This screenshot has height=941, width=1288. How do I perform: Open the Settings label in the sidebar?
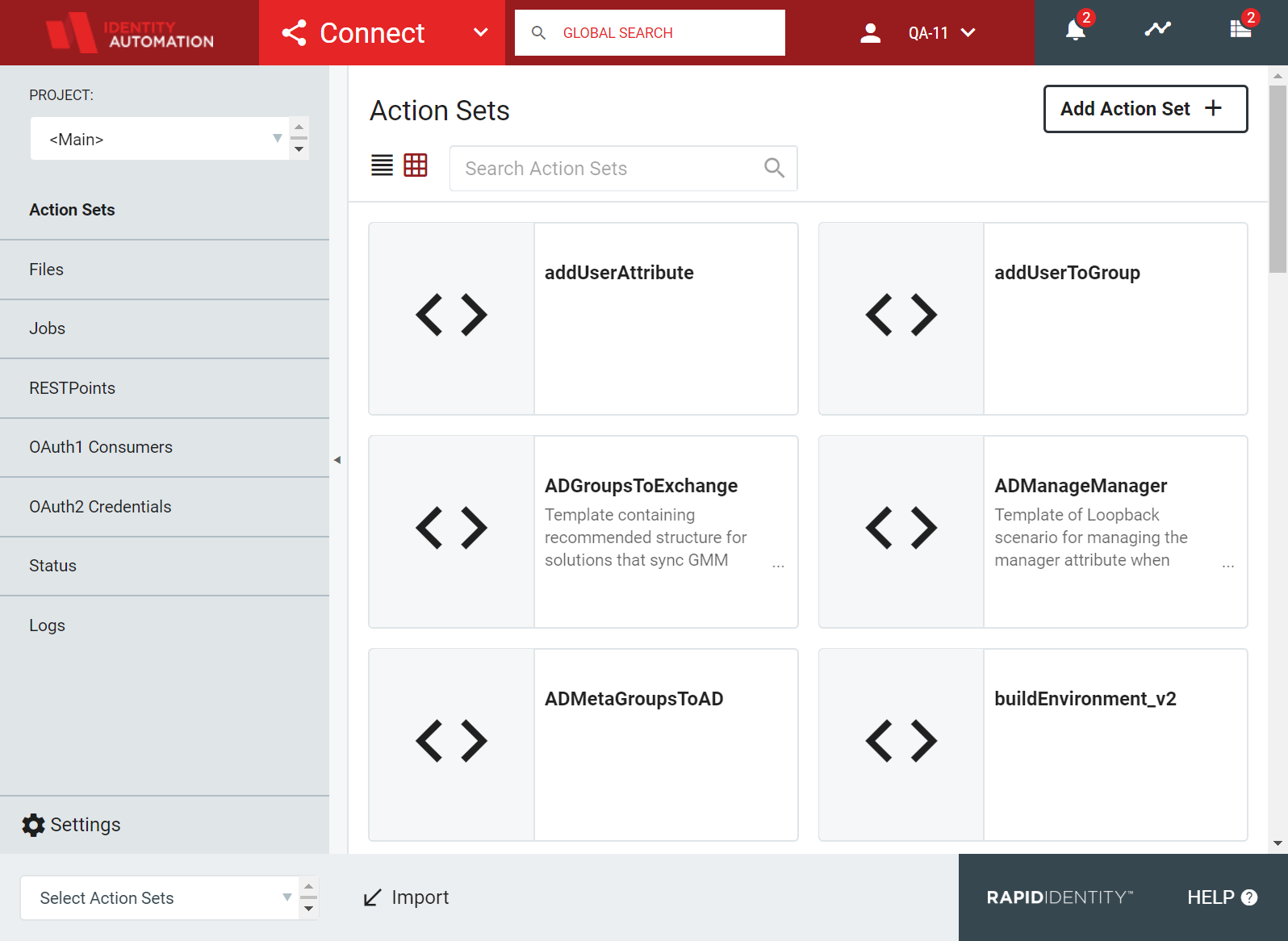[86, 825]
